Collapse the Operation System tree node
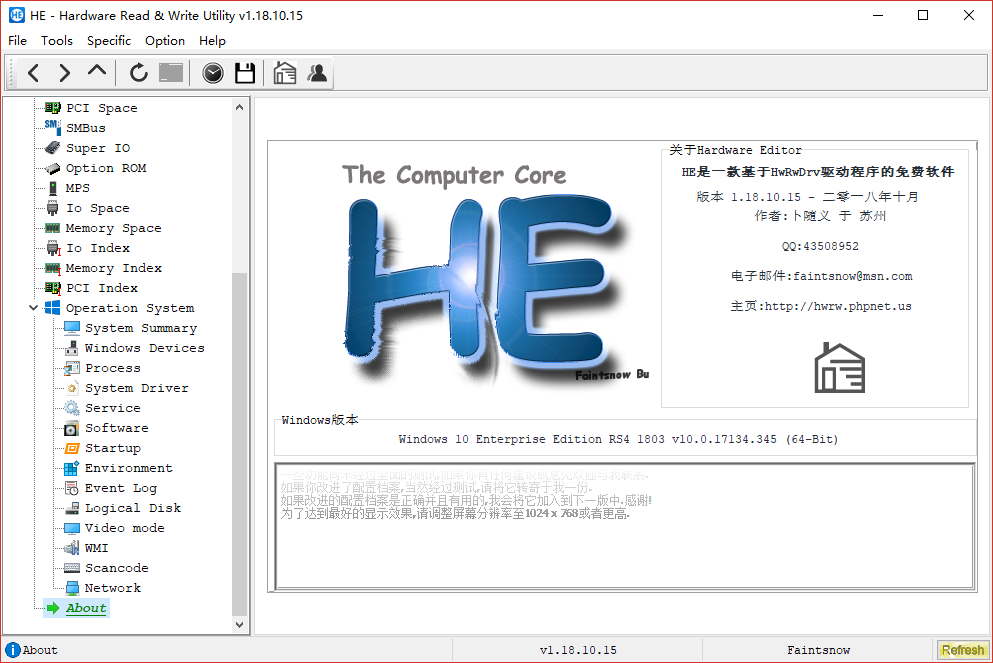The height and width of the screenshot is (663, 993). 33,308
